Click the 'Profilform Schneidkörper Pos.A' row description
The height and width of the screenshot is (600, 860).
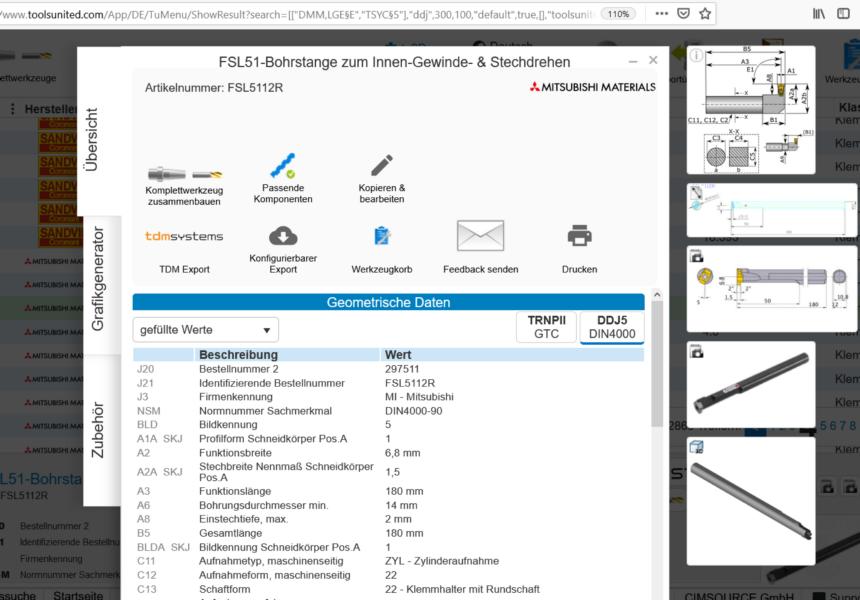273,439
